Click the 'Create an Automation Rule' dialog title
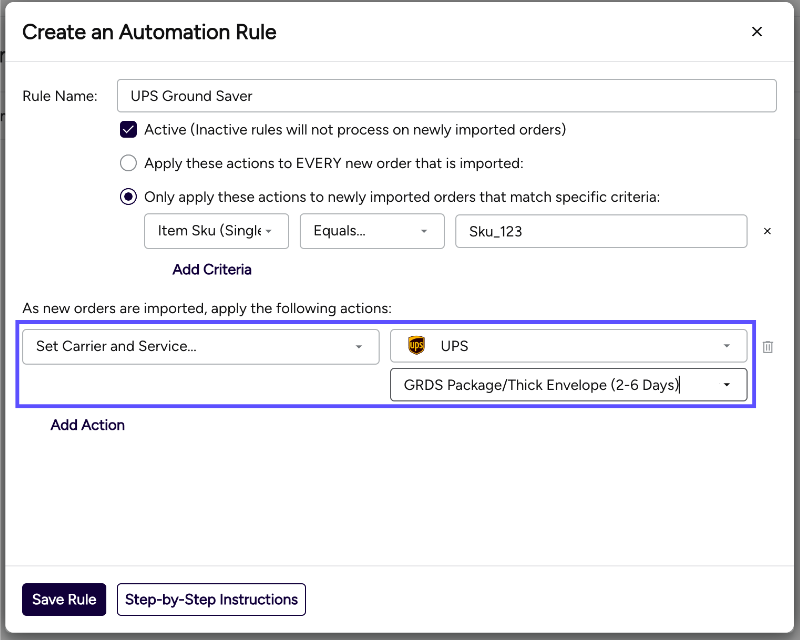 click(x=149, y=32)
